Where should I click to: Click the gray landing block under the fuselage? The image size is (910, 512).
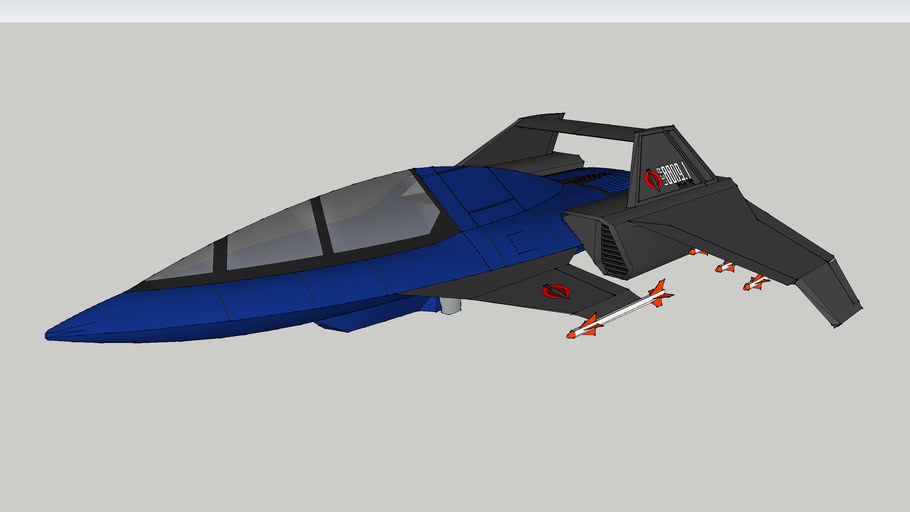coord(450,306)
